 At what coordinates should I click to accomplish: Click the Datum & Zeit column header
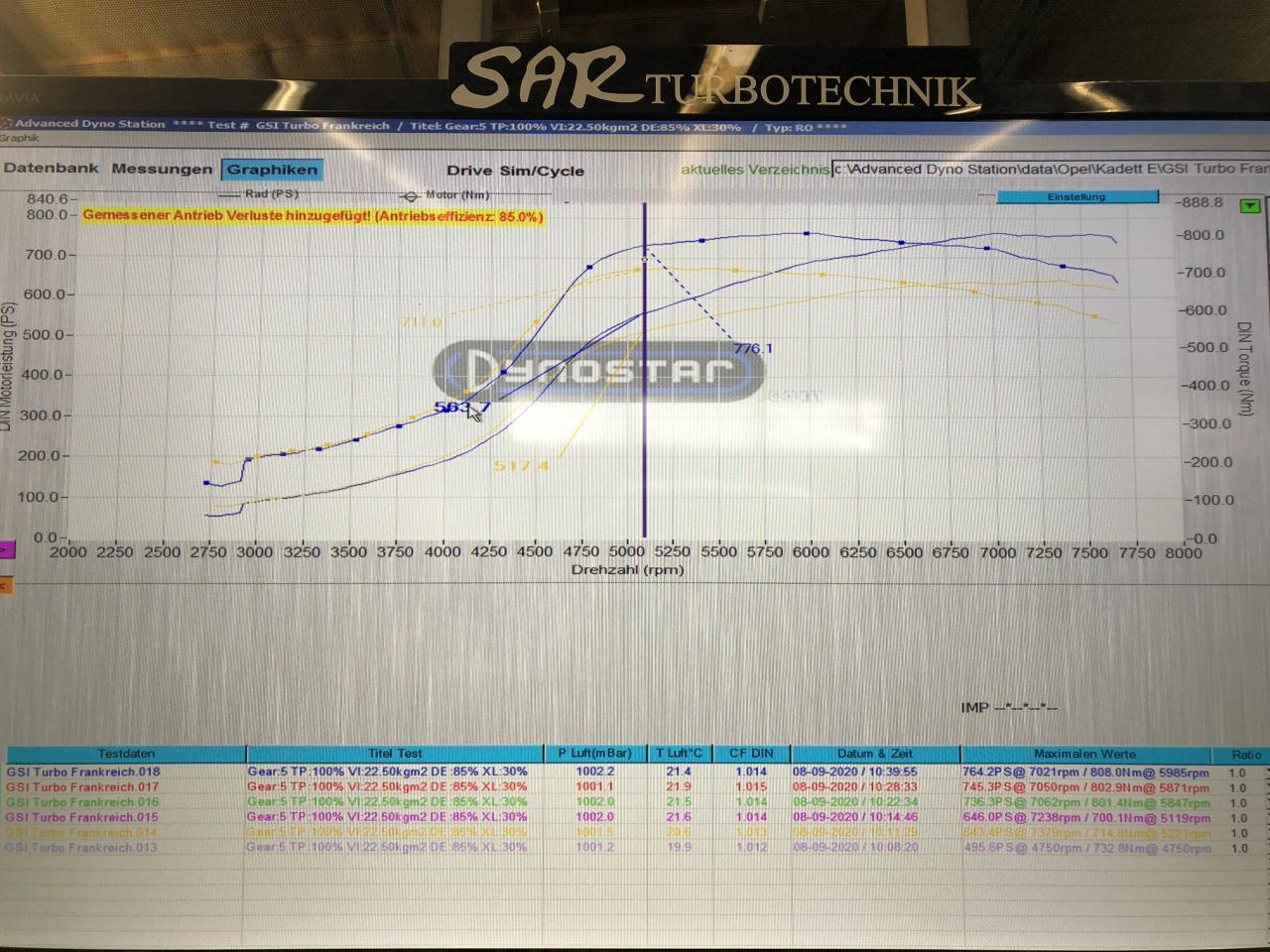click(874, 754)
